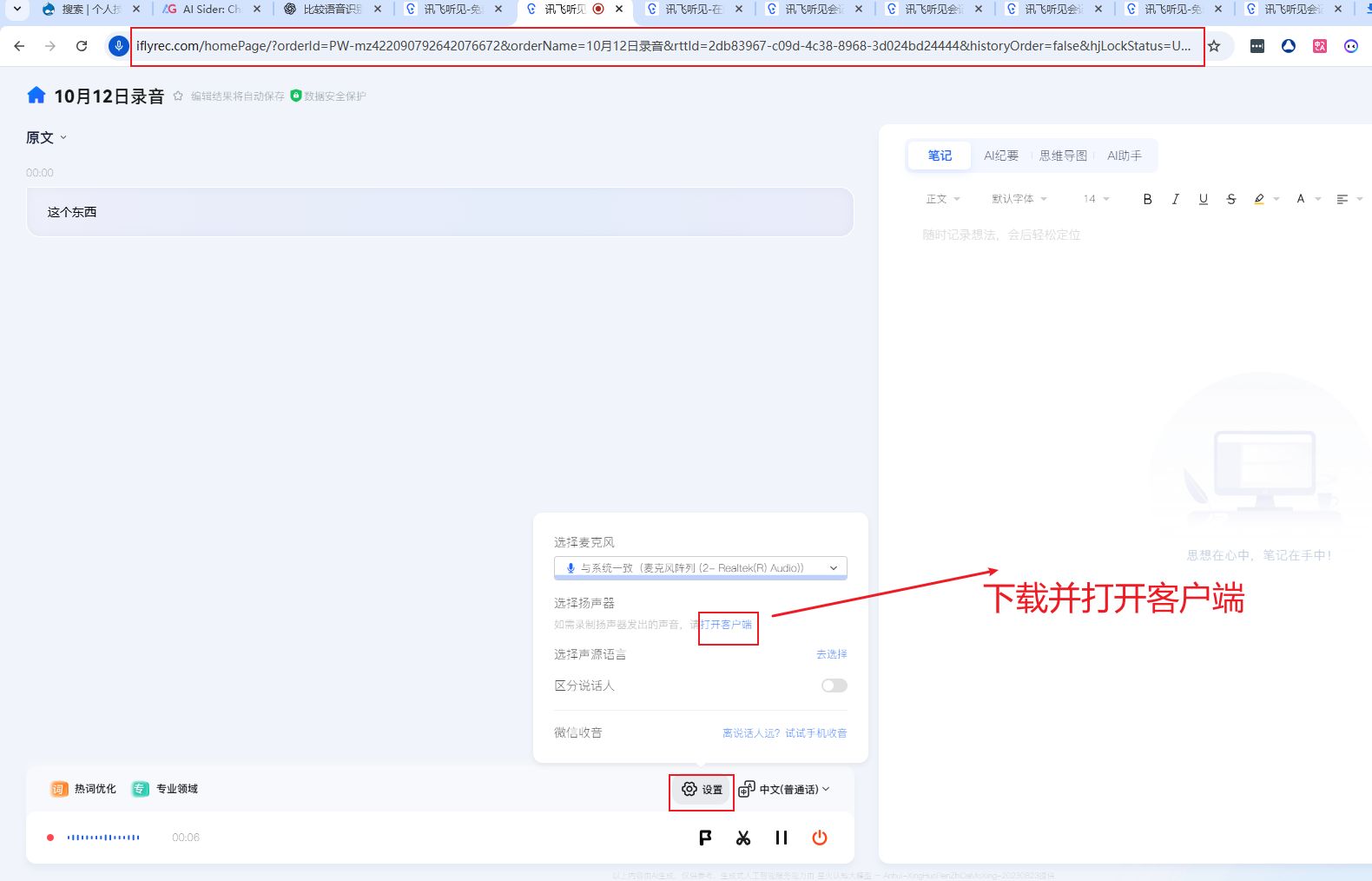Click the browser address bar
Screen dimensions: 1372x881
[x=664, y=46]
